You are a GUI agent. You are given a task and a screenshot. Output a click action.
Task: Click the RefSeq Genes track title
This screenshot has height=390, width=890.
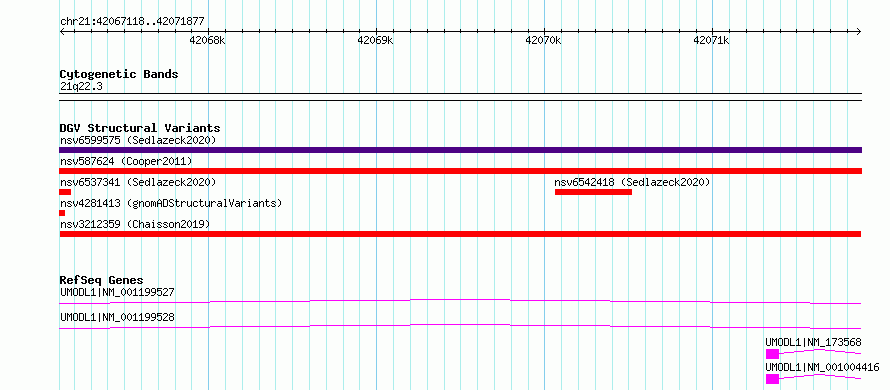(102, 280)
